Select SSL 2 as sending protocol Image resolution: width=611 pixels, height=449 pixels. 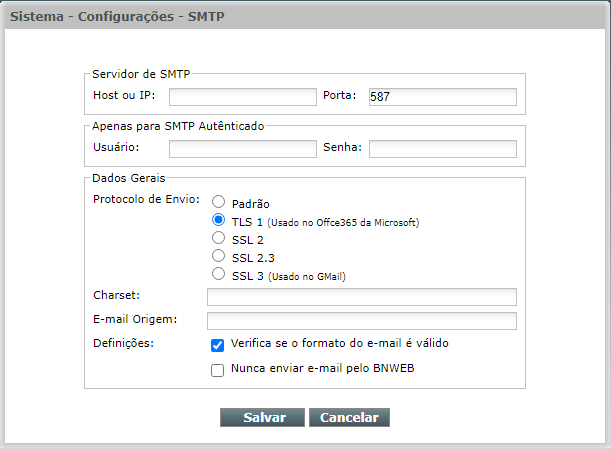click(x=218, y=237)
